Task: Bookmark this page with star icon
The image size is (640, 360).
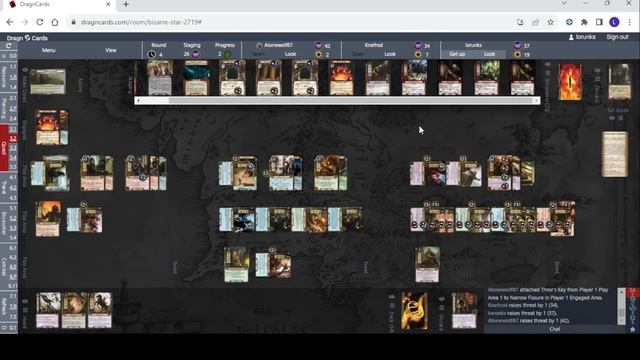Action: (550, 22)
